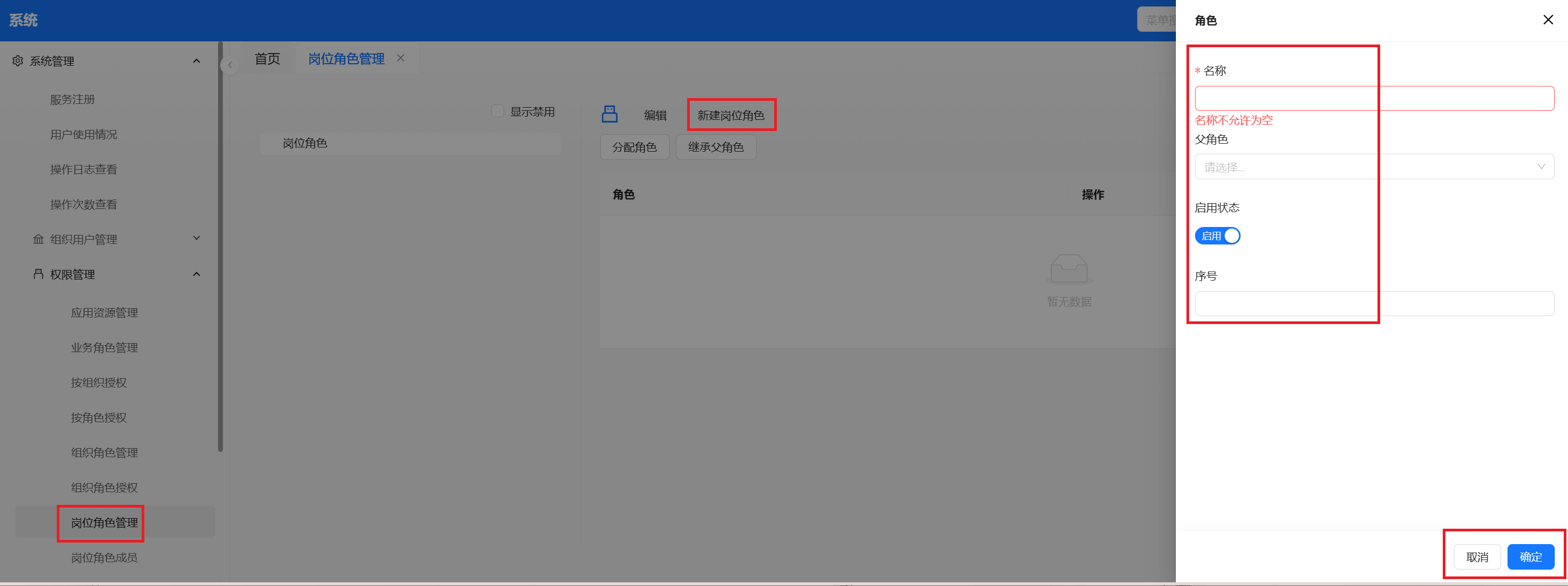Open 应用资源管理 menu item
Image resolution: width=1568 pixels, height=586 pixels.
coord(104,313)
